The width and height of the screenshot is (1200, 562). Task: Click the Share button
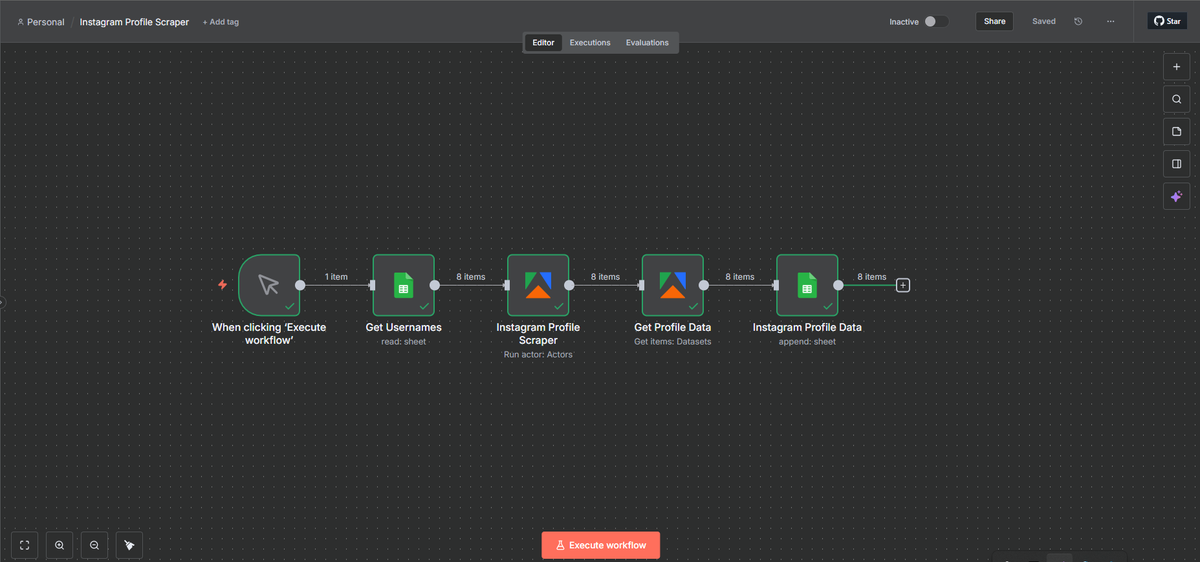coord(994,21)
